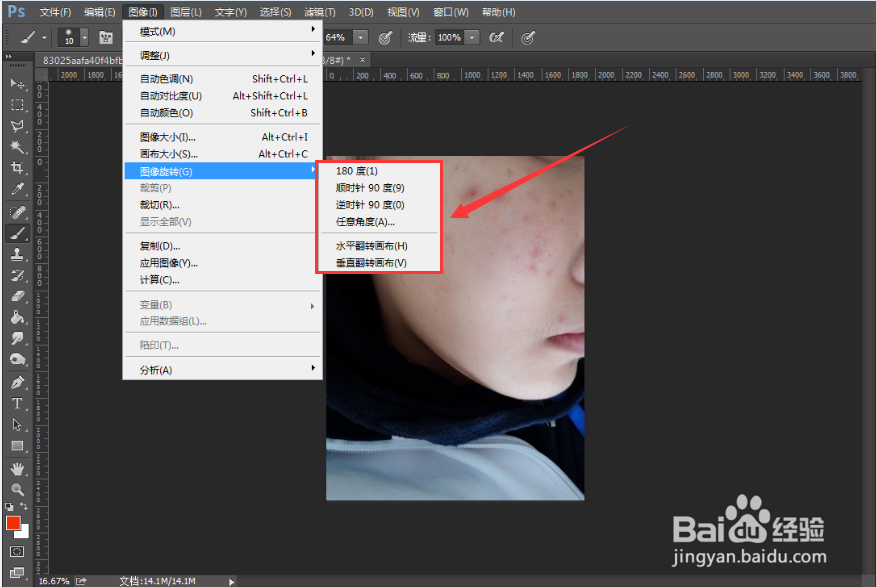876x587 pixels.
Task: Select the Polygonal Lasso tool
Action: [x=17, y=126]
